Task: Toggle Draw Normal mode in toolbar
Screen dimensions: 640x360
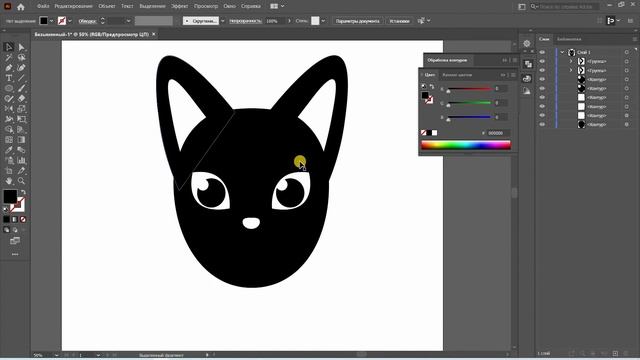Action: tap(6, 230)
